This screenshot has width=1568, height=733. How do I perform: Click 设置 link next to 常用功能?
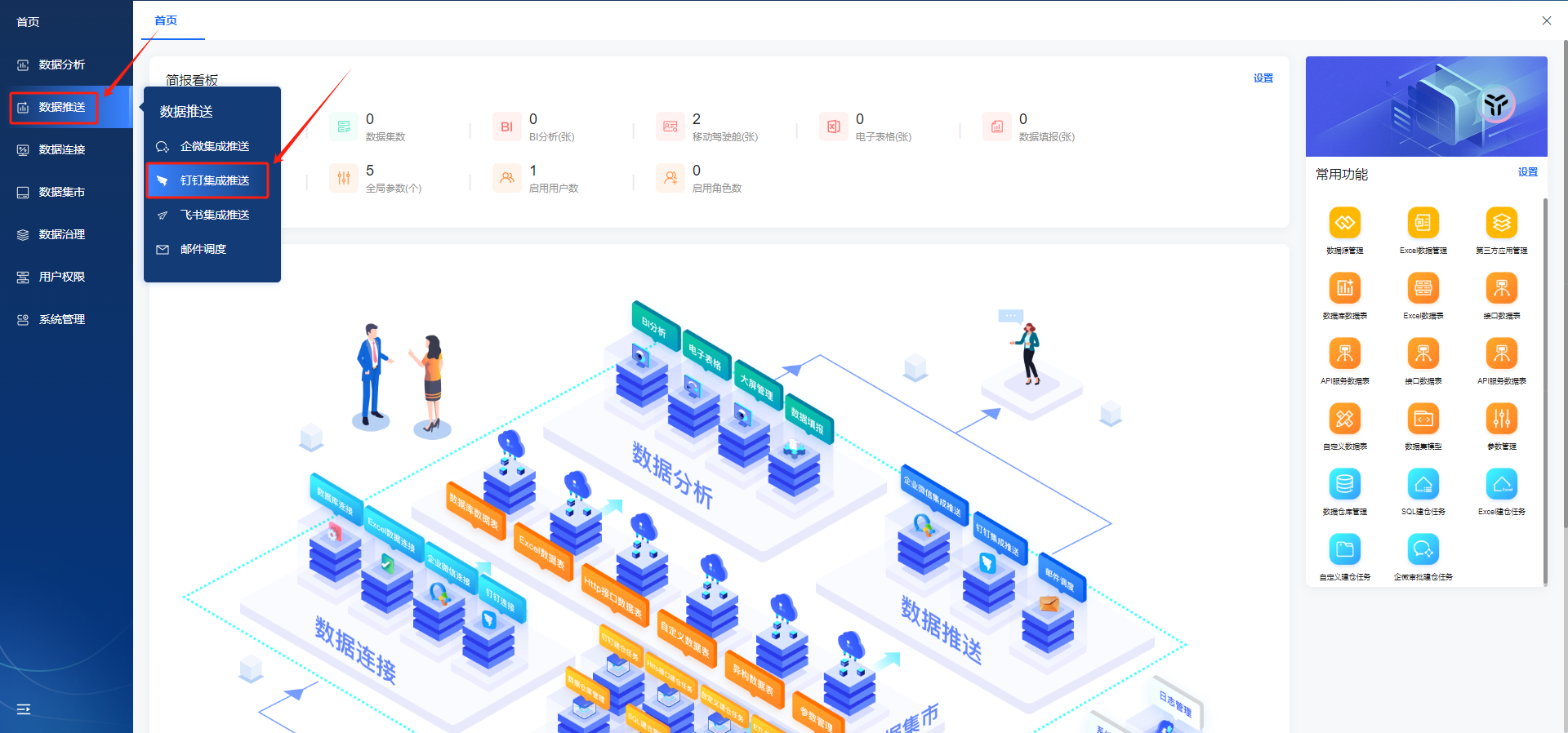click(1528, 172)
